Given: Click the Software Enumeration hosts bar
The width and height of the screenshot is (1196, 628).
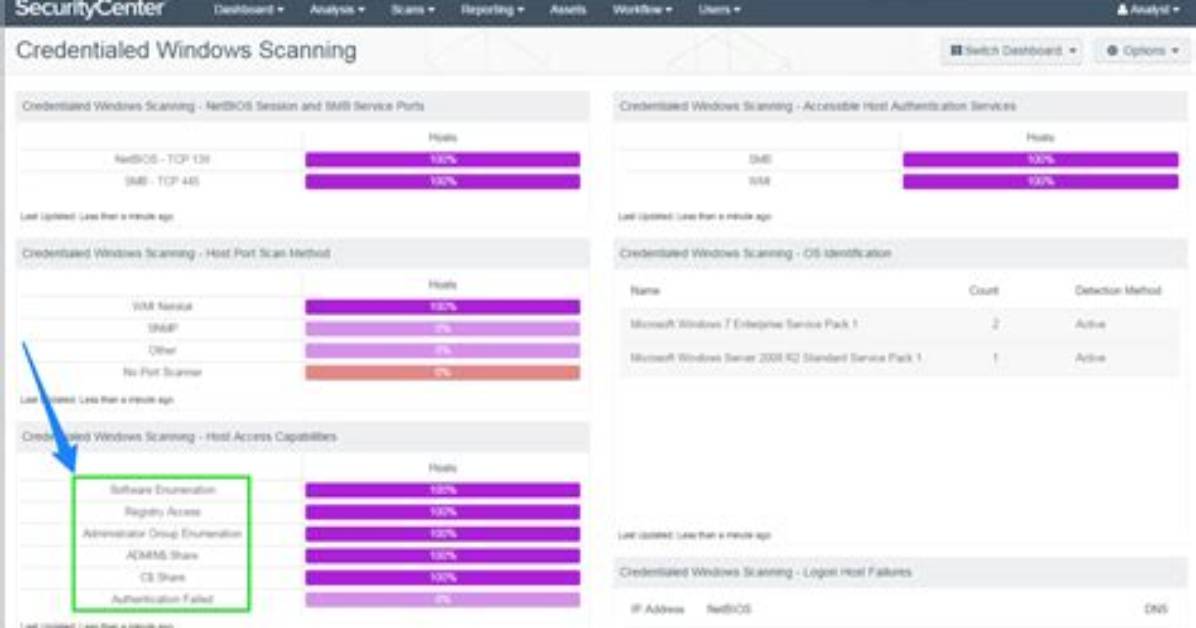Looking at the screenshot, I should point(442,490).
